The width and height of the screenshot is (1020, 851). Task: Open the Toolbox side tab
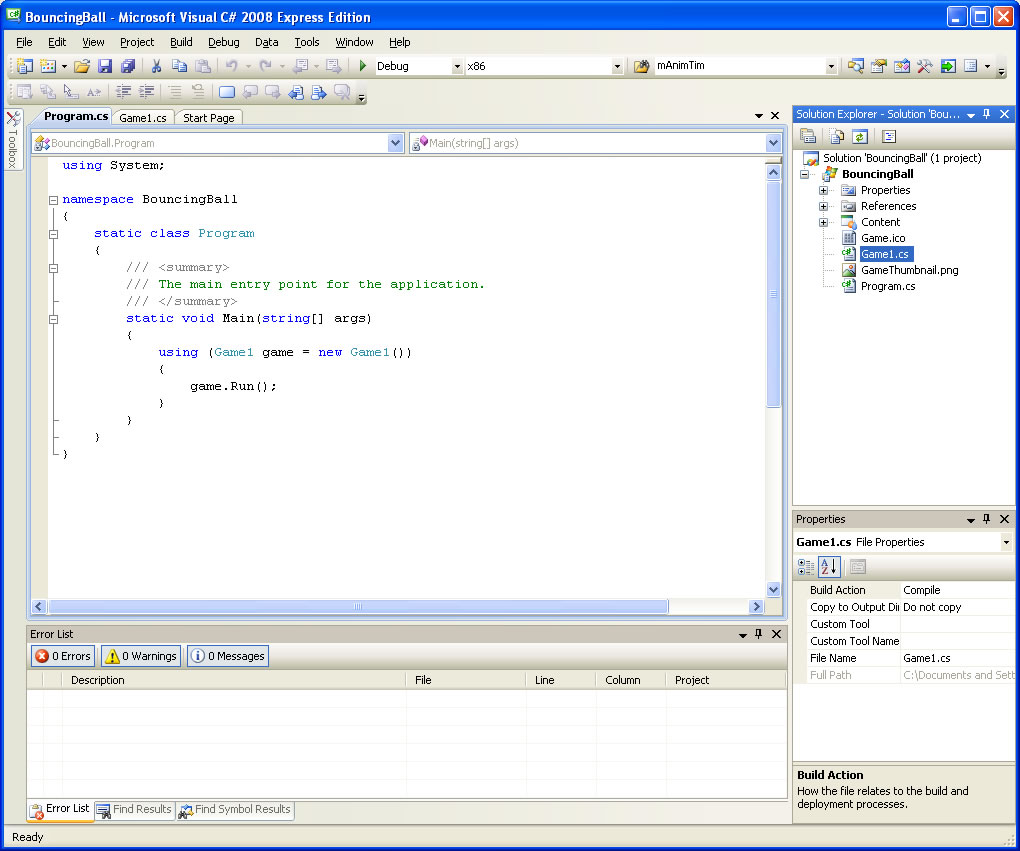(x=13, y=139)
